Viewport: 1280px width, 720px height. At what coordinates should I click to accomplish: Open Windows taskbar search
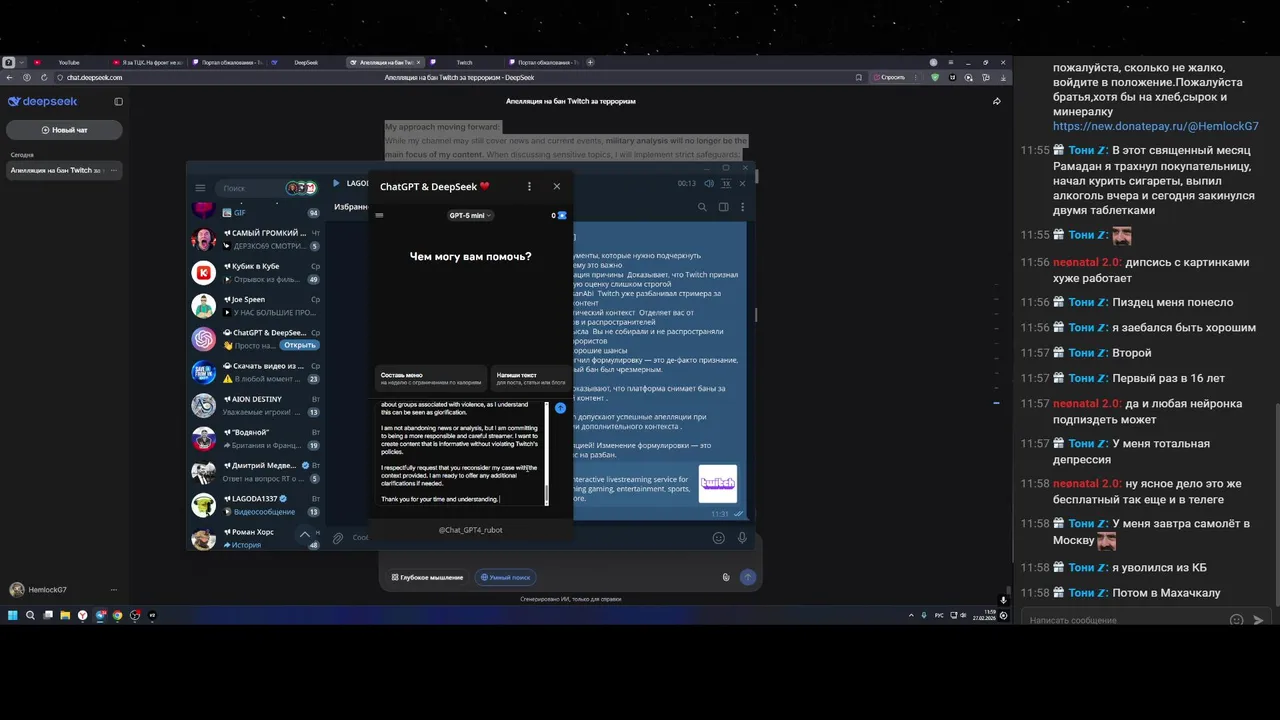click(x=31, y=615)
